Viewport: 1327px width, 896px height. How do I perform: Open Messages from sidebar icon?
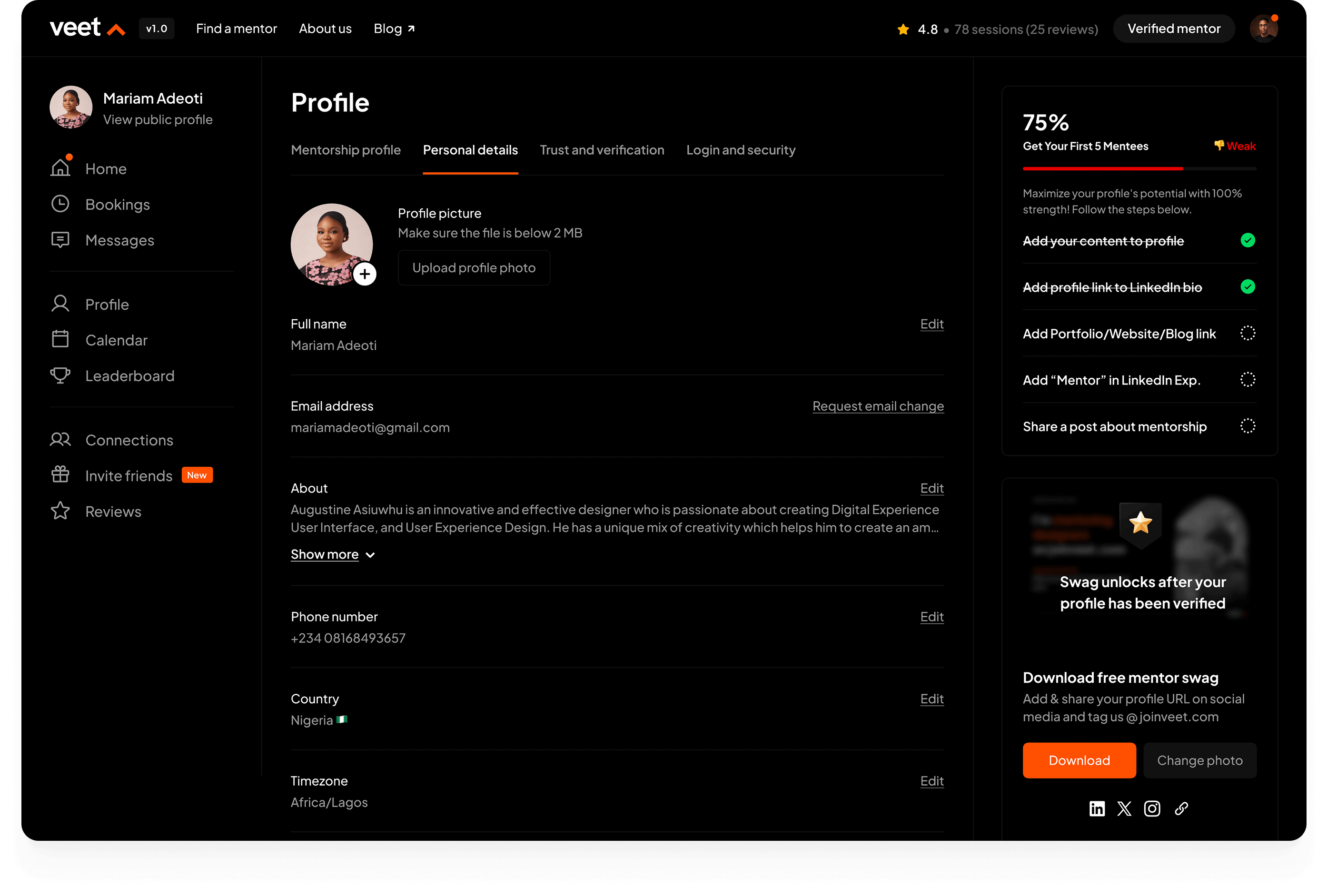[60, 240]
